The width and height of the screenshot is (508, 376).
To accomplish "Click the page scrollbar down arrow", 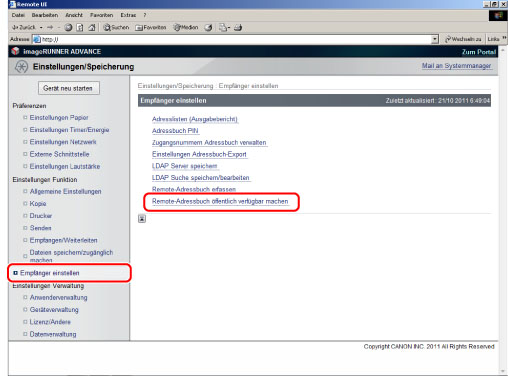I will pos(503,371).
